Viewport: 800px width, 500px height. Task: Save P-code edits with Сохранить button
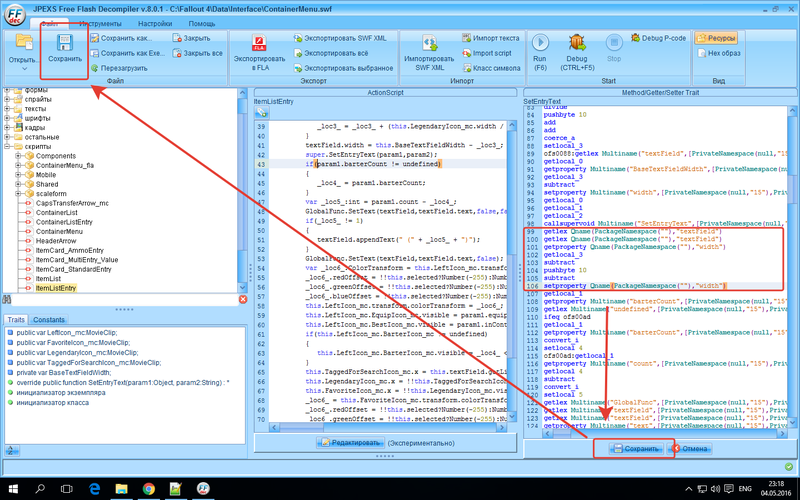(636, 449)
